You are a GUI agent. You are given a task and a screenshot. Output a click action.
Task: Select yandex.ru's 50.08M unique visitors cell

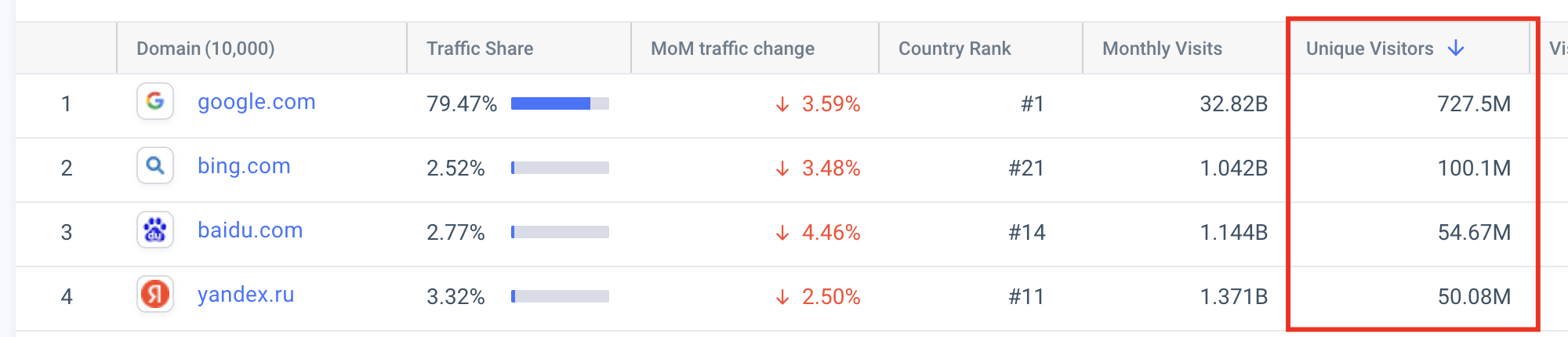coord(1474,297)
